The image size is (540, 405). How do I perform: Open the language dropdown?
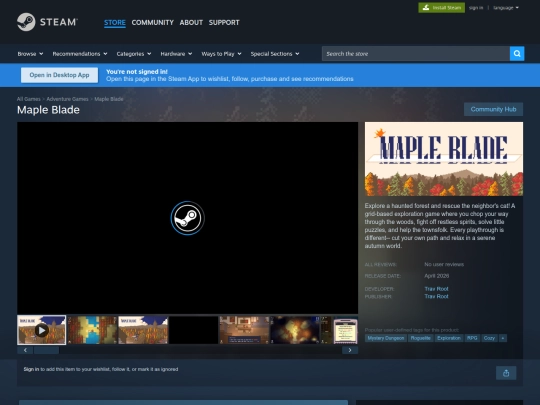point(506,8)
